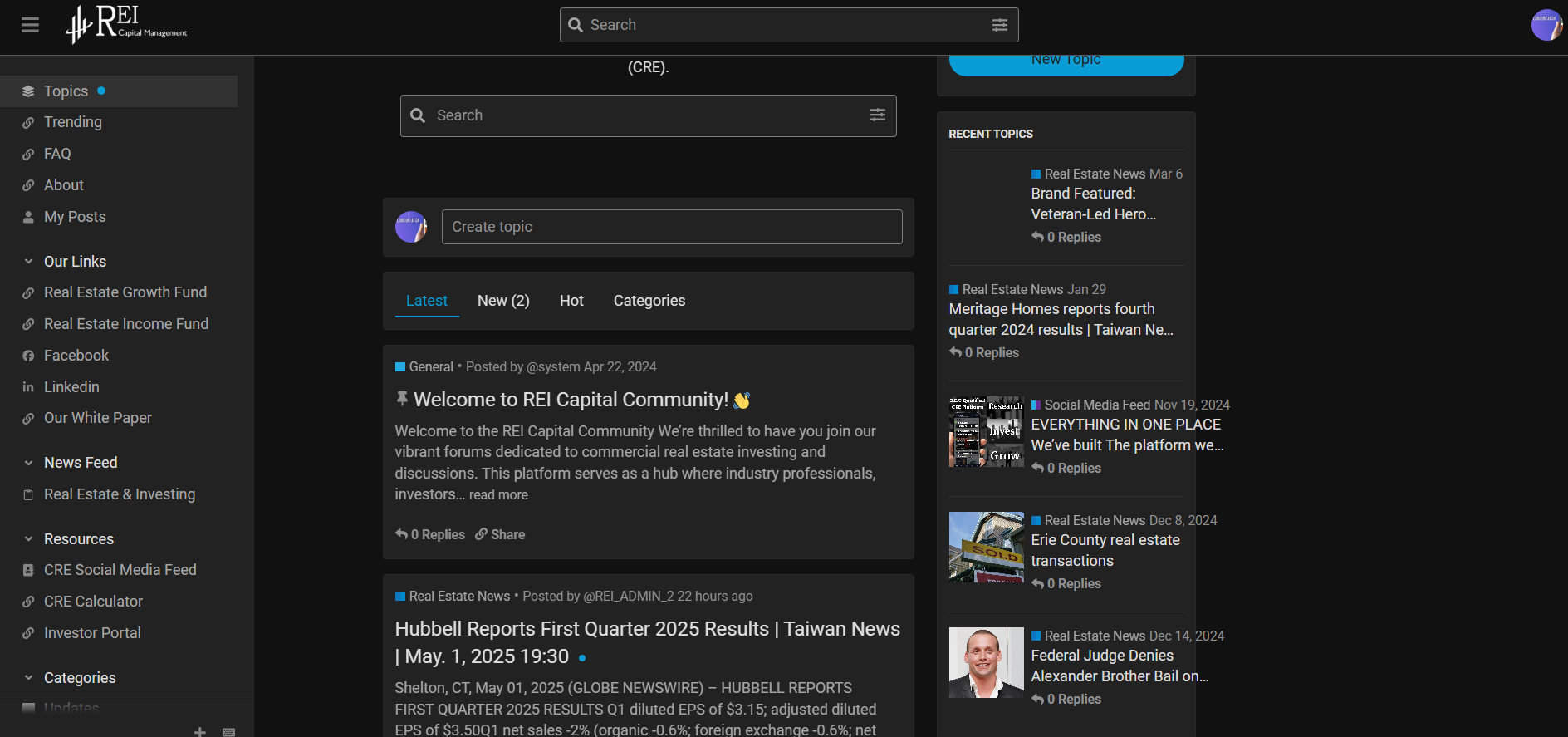The width and height of the screenshot is (1568, 737).
Task: Open the Real Estate Growth Fund link
Action: [x=125, y=292]
